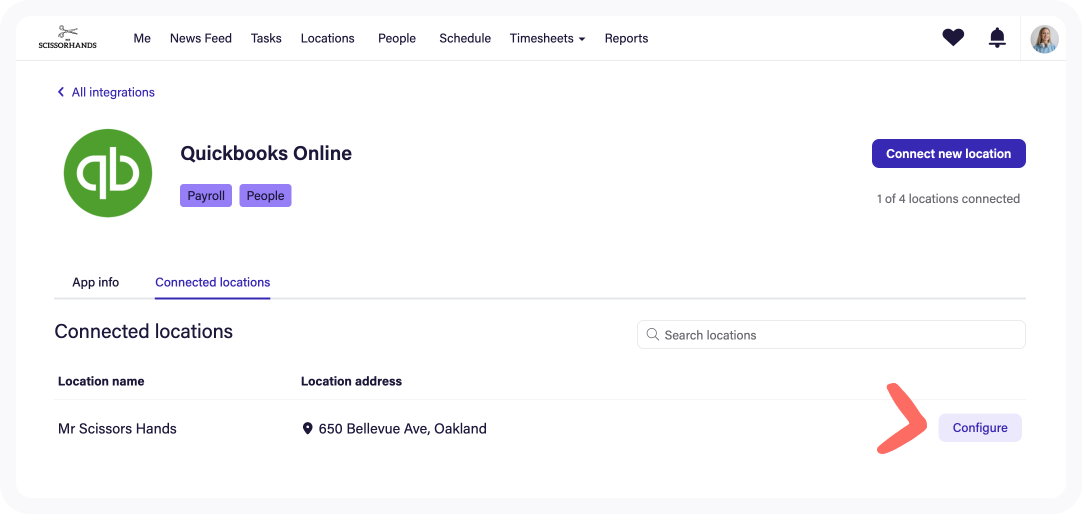The image size is (1082, 514).
Task: Click the map pin by Bellevue Ave
Action: click(308, 428)
